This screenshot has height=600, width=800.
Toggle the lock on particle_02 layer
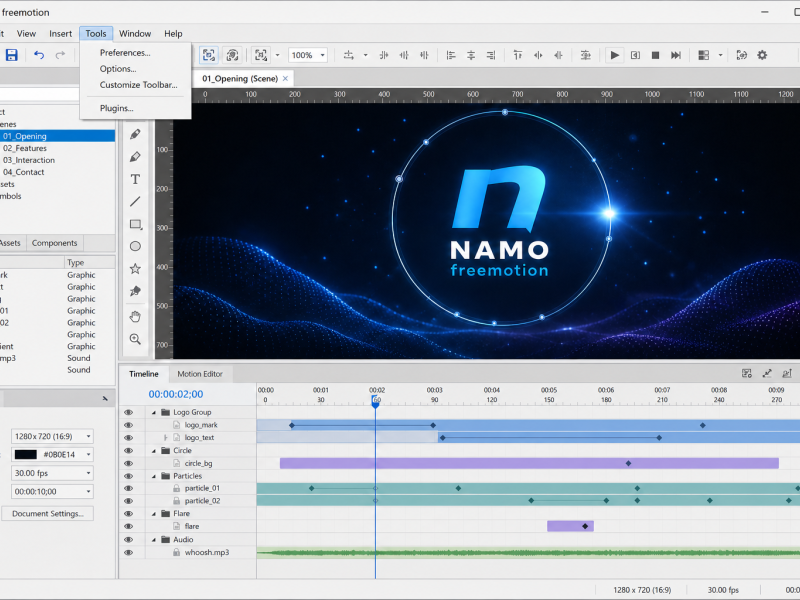click(177, 501)
